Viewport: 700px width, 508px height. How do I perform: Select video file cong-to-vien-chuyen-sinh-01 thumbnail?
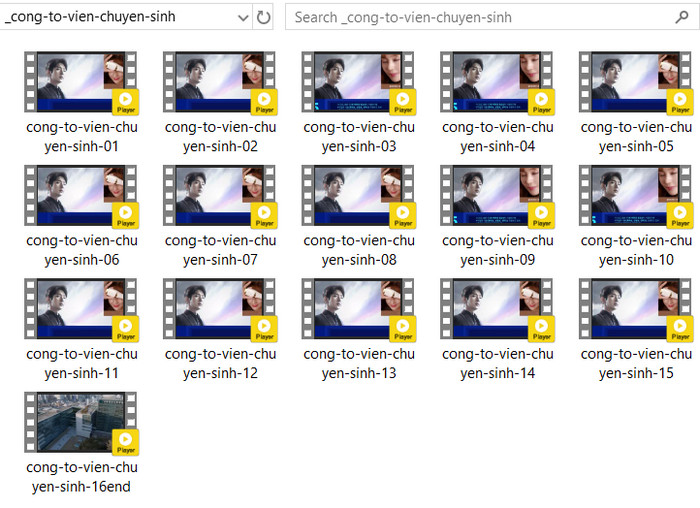pos(81,83)
